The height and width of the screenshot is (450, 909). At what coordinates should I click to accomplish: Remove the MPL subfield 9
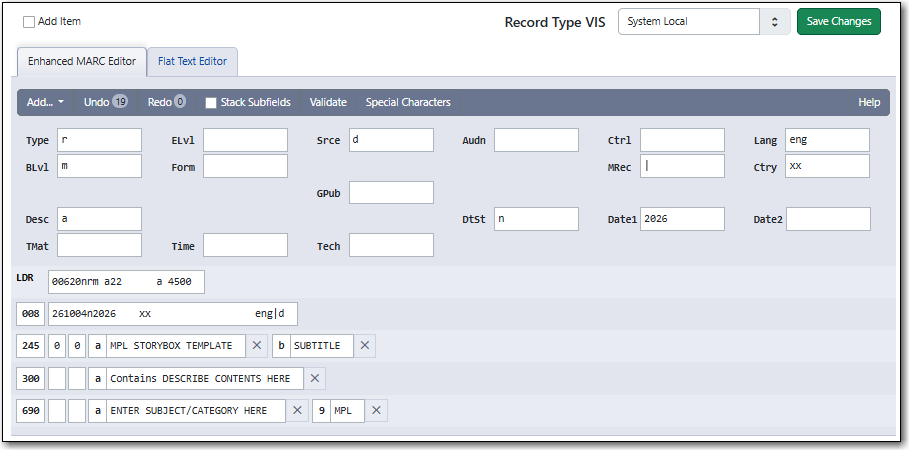pos(376,411)
